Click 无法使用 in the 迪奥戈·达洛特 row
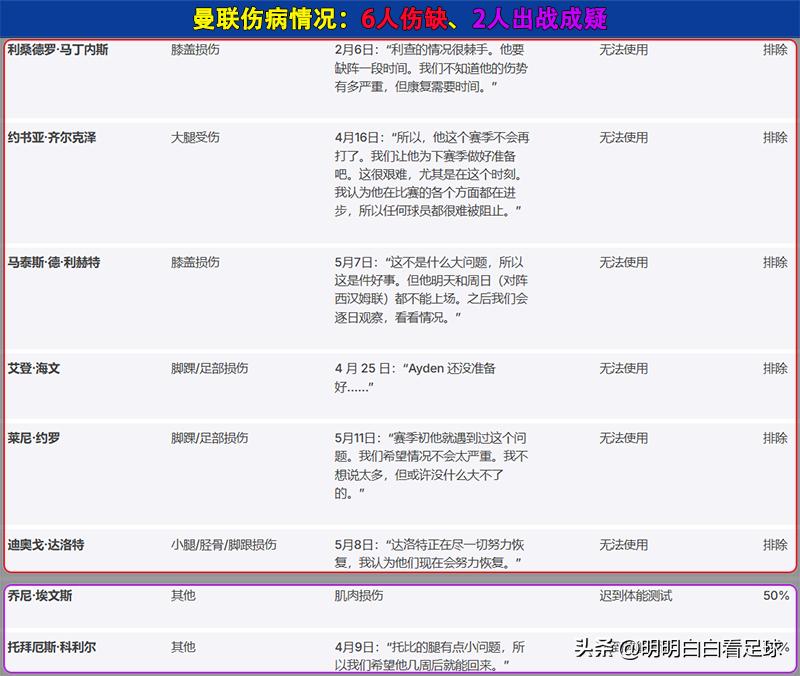800x676 pixels. 623,544
